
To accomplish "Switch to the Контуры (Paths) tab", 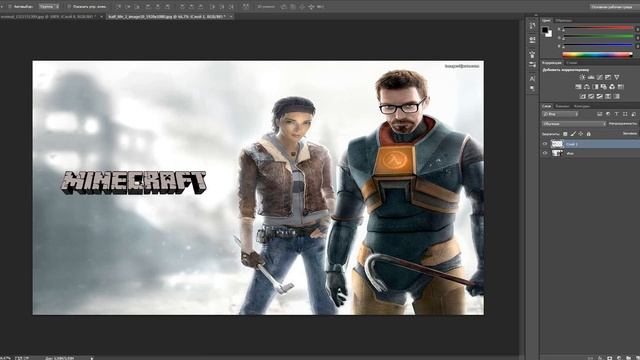I will pos(582,106).
